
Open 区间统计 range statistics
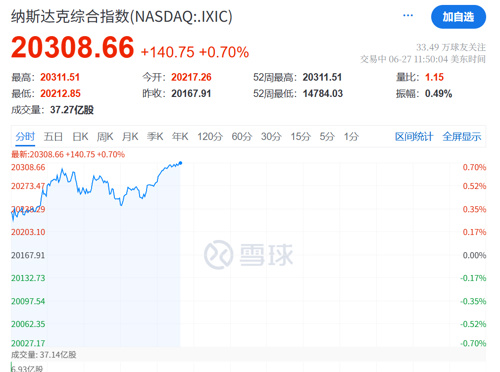point(414,136)
